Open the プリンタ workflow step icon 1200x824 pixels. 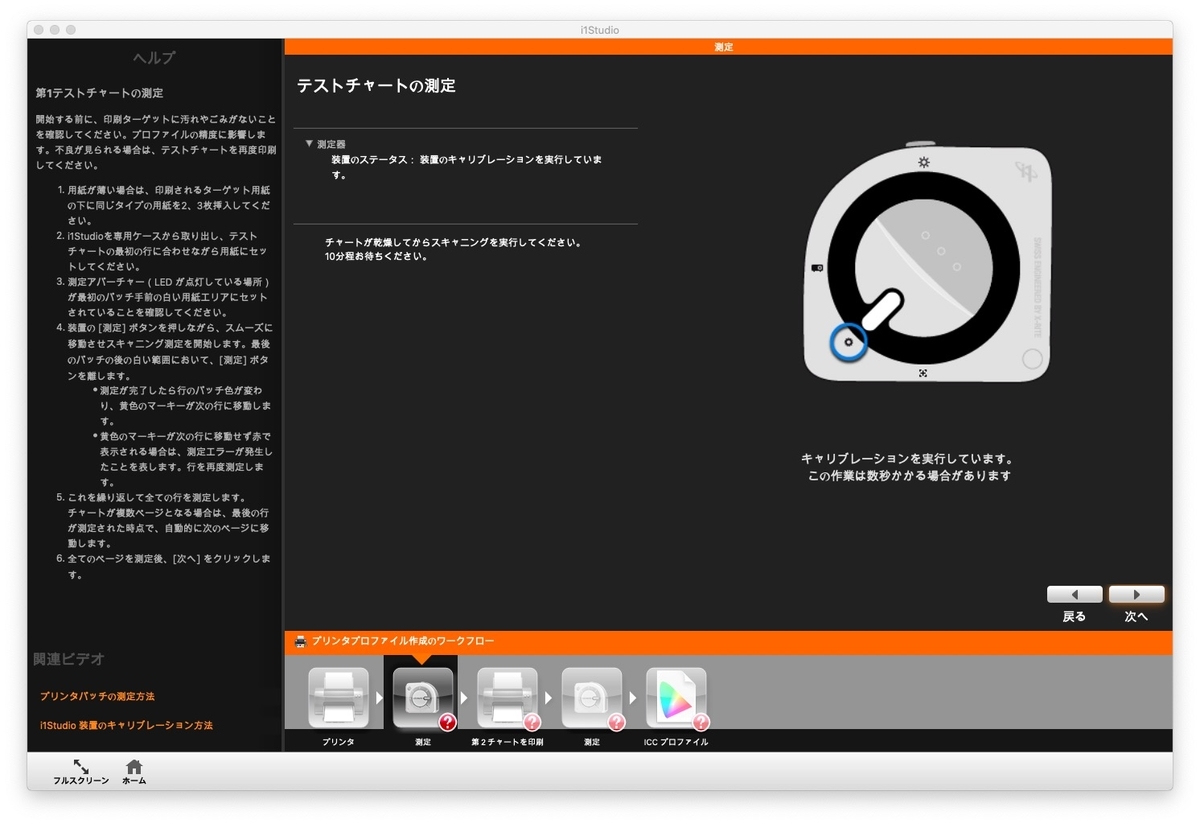pos(338,698)
